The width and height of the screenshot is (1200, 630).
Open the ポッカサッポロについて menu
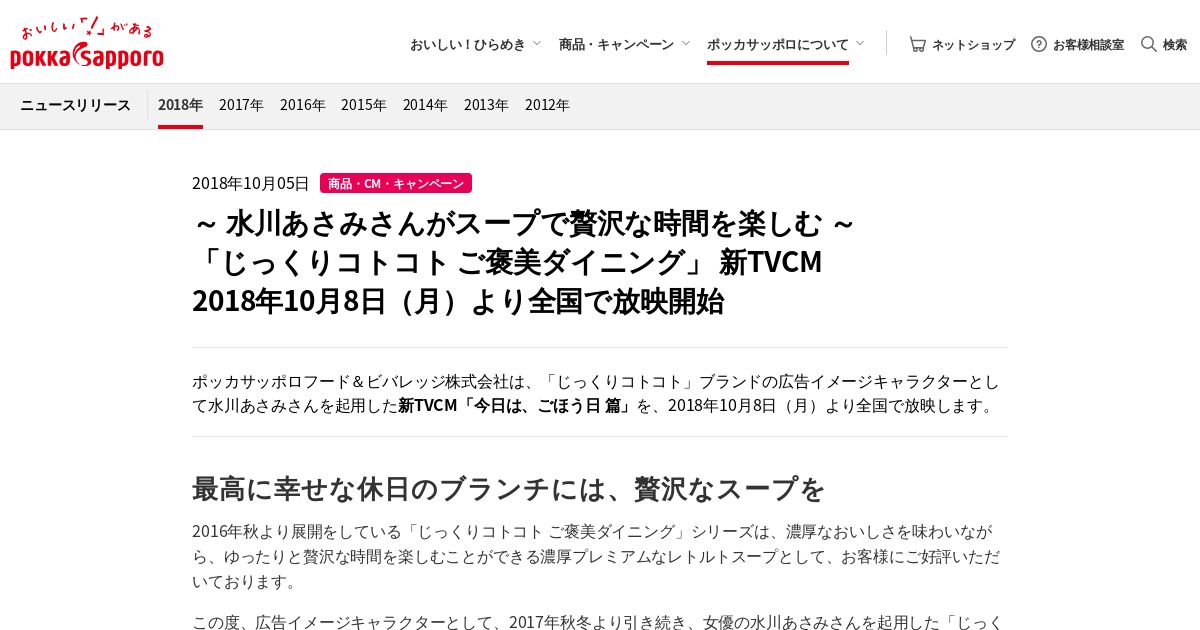(778, 44)
